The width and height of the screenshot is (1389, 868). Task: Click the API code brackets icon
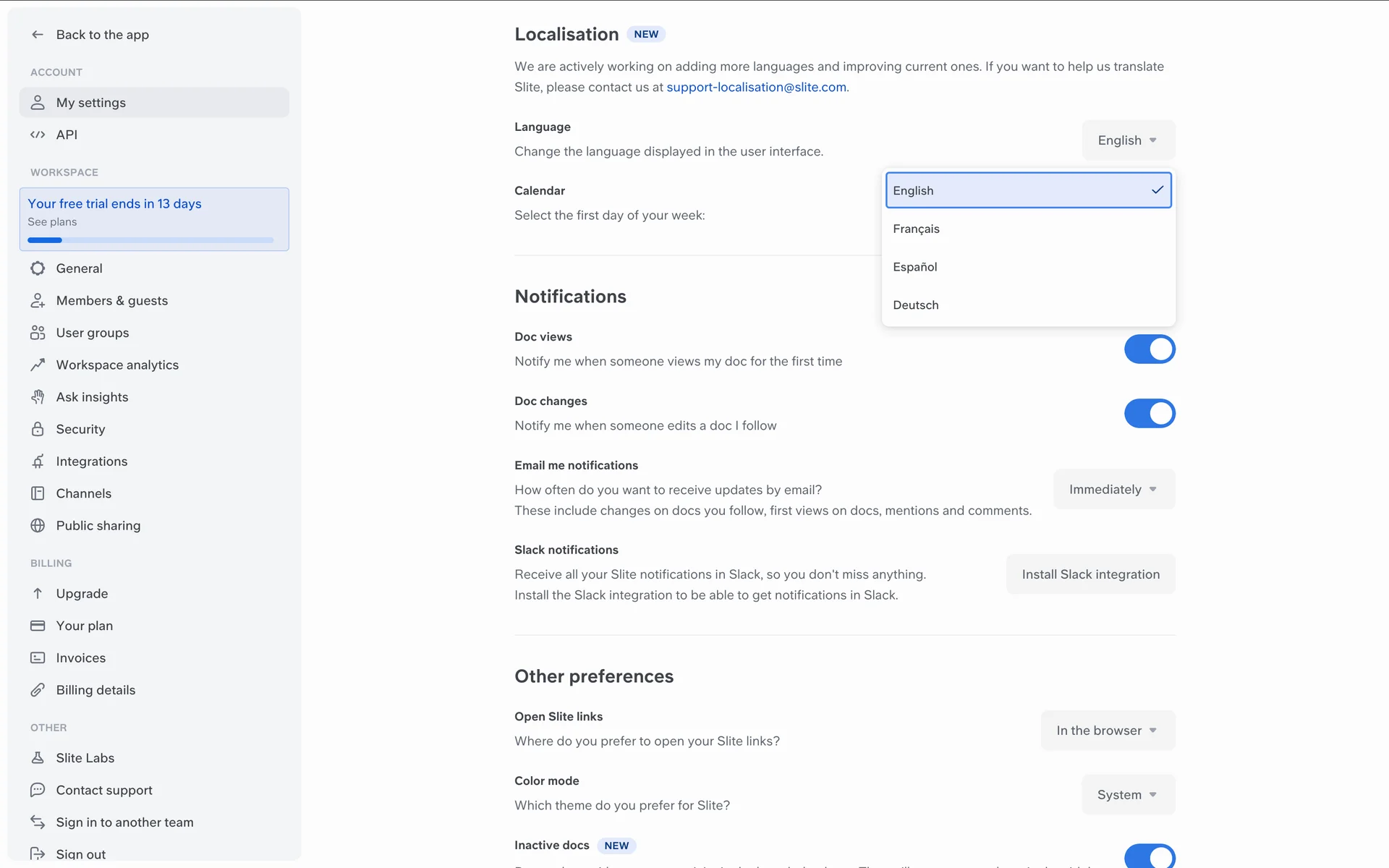[x=38, y=135]
